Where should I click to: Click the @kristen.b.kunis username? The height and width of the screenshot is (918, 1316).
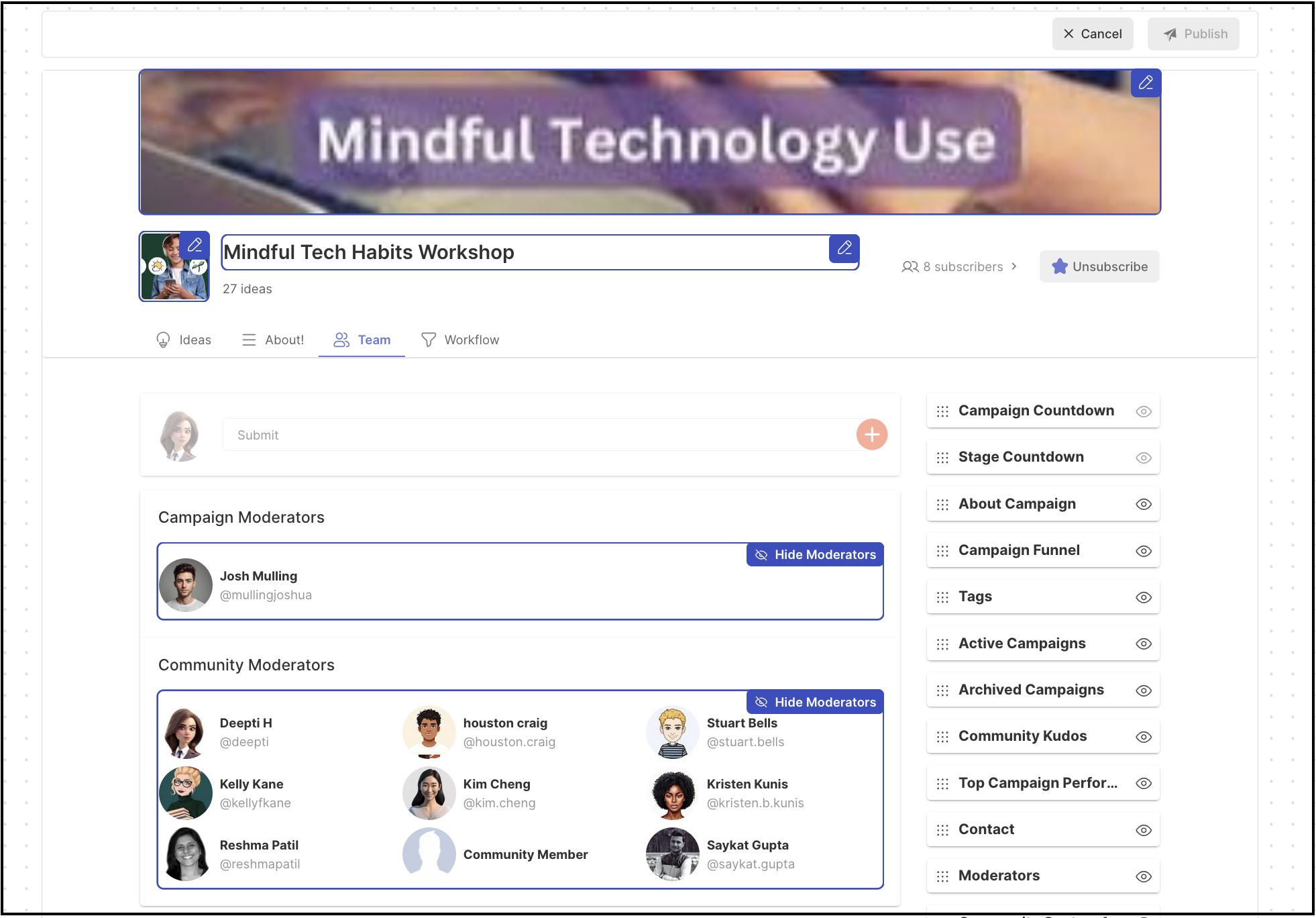(x=755, y=803)
